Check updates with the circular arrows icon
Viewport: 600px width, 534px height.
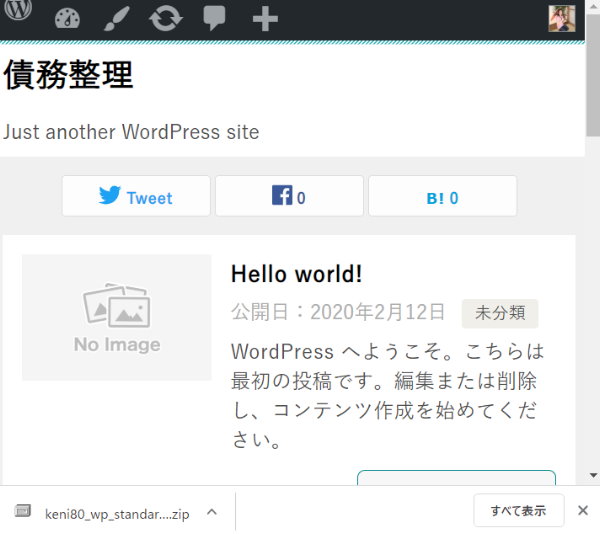click(x=165, y=19)
